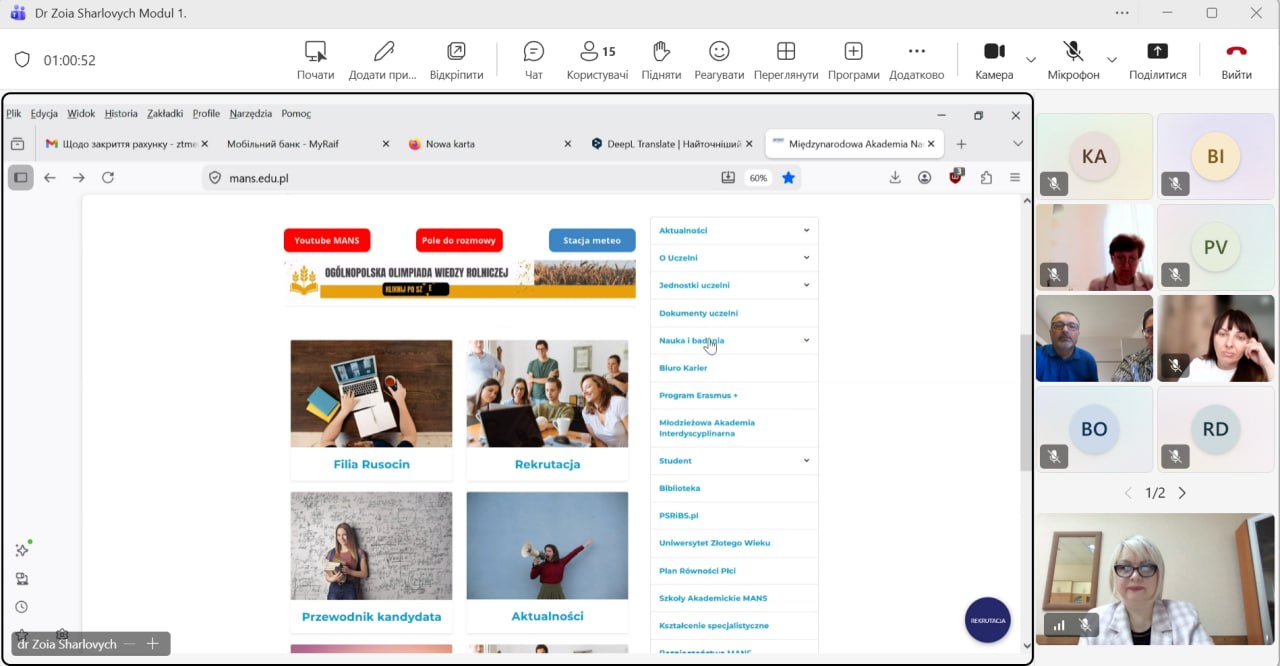Click the meeting shield security icon
The width and height of the screenshot is (1280, 666).
tap(22, 60)
